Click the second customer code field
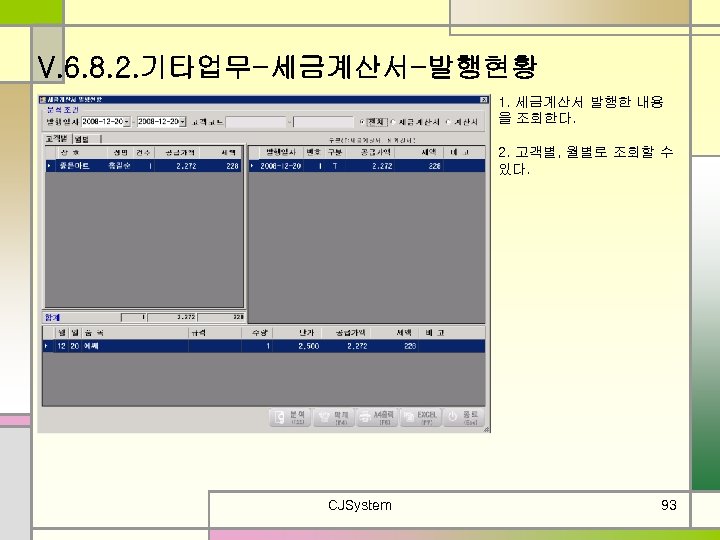720x540 pixels. (x=323, y=122)
